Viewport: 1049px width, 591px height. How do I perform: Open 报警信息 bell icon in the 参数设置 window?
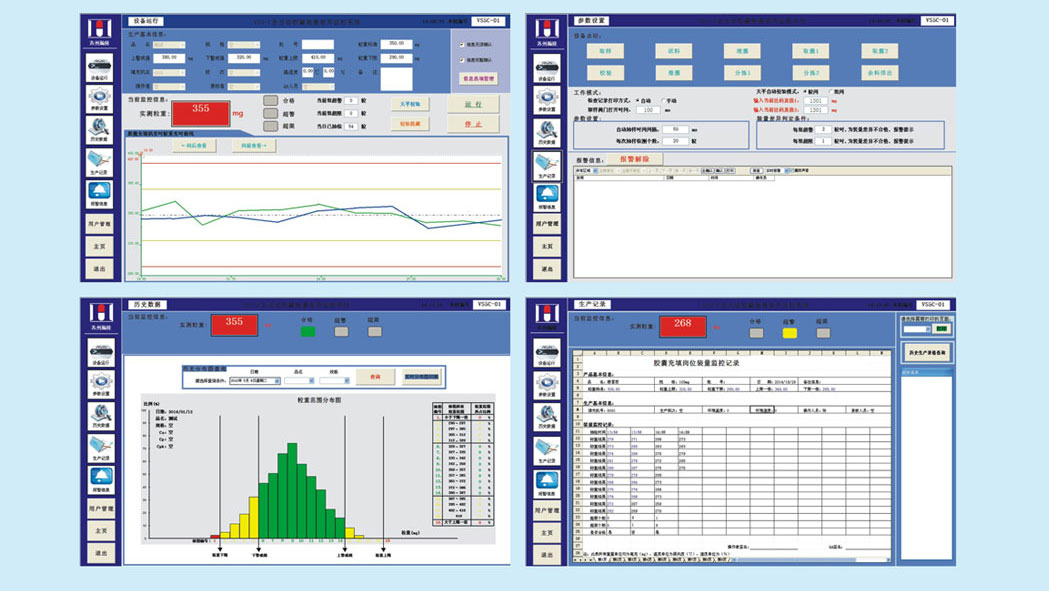tap(547, 197)
